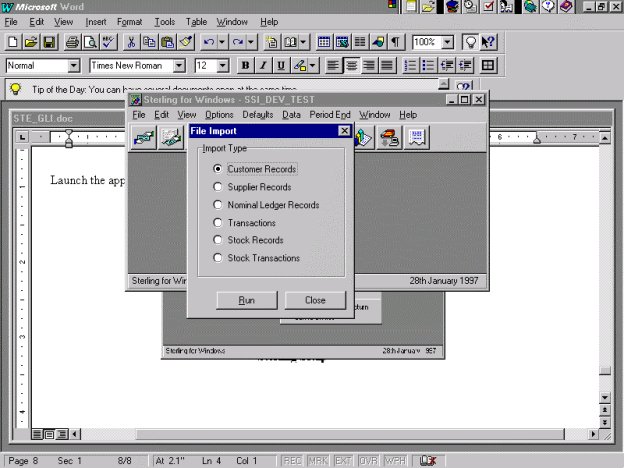Screen dimensions: 624x468
Task: Toggle Bold formatting
Action: tap(246, 66)
